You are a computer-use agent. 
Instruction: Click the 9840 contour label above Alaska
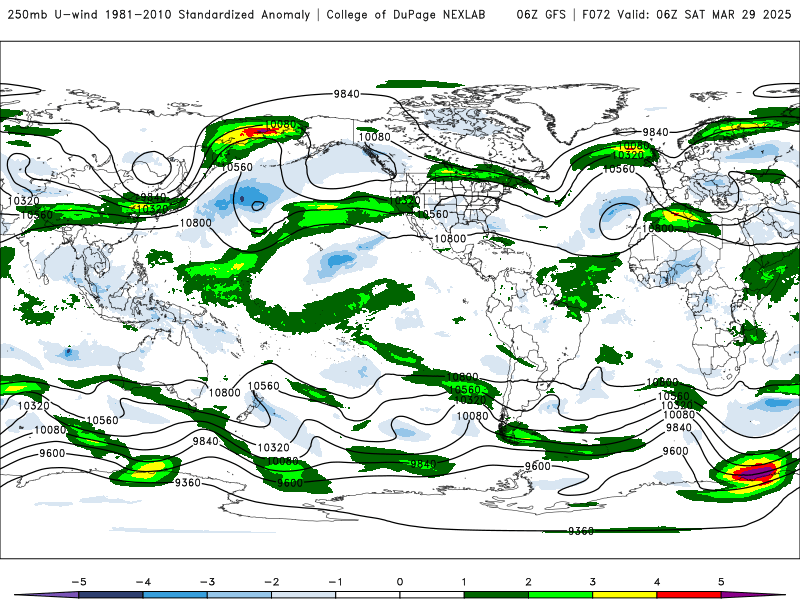point(346,94)
